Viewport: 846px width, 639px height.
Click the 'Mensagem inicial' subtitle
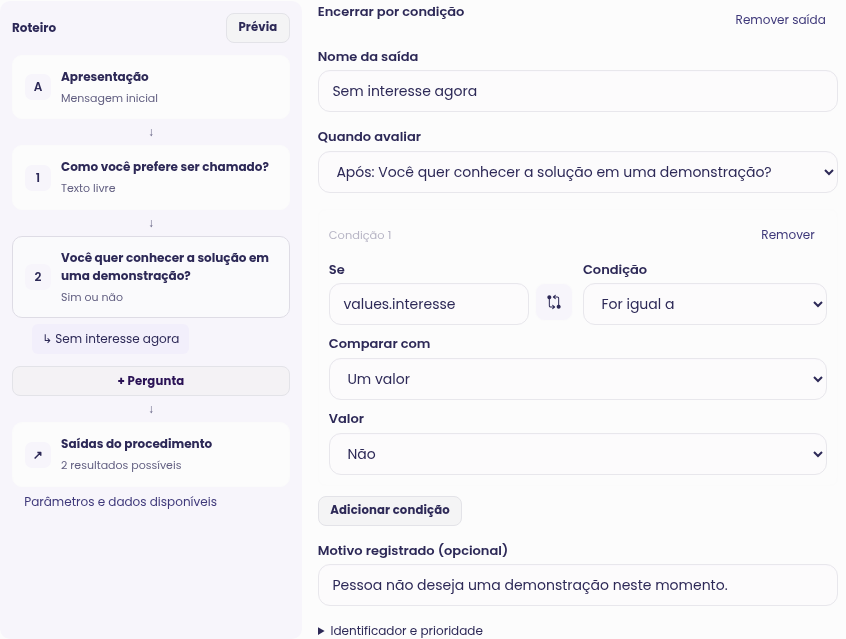click(x=110, y=98)
